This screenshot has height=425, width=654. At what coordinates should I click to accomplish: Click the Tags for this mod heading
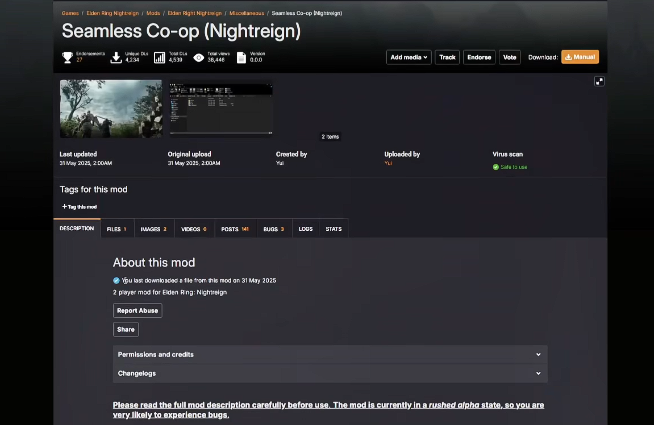[x=93, y=189]
